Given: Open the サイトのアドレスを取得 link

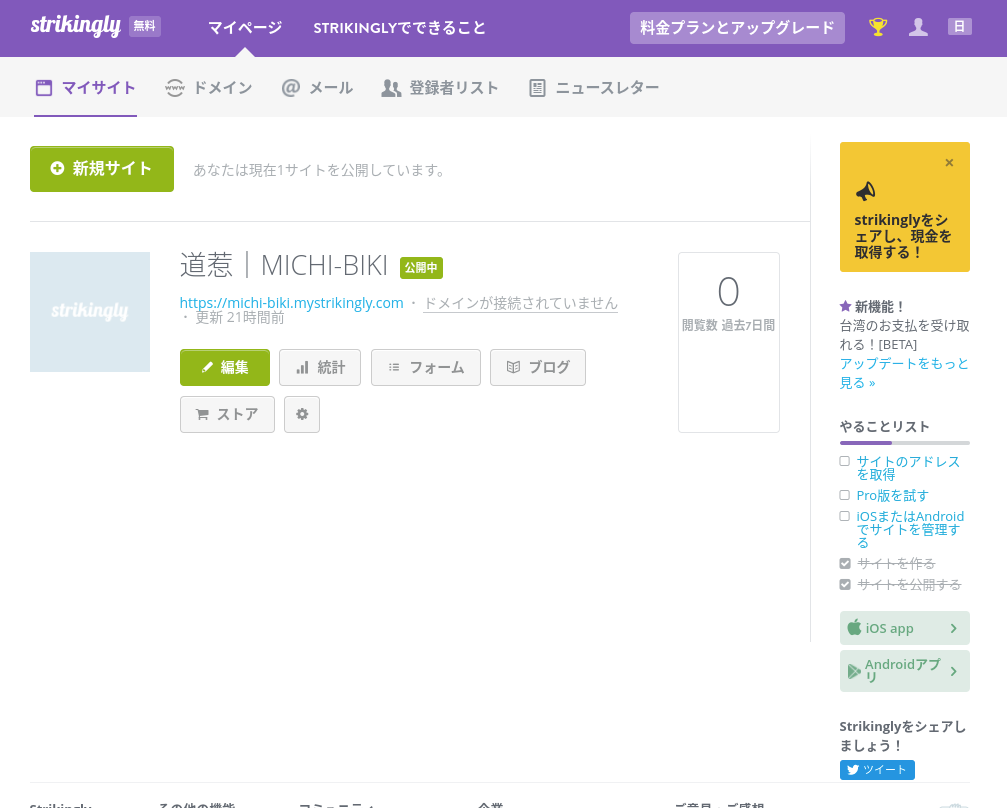Looking at the screenshot, I should (x=908, y=468).
